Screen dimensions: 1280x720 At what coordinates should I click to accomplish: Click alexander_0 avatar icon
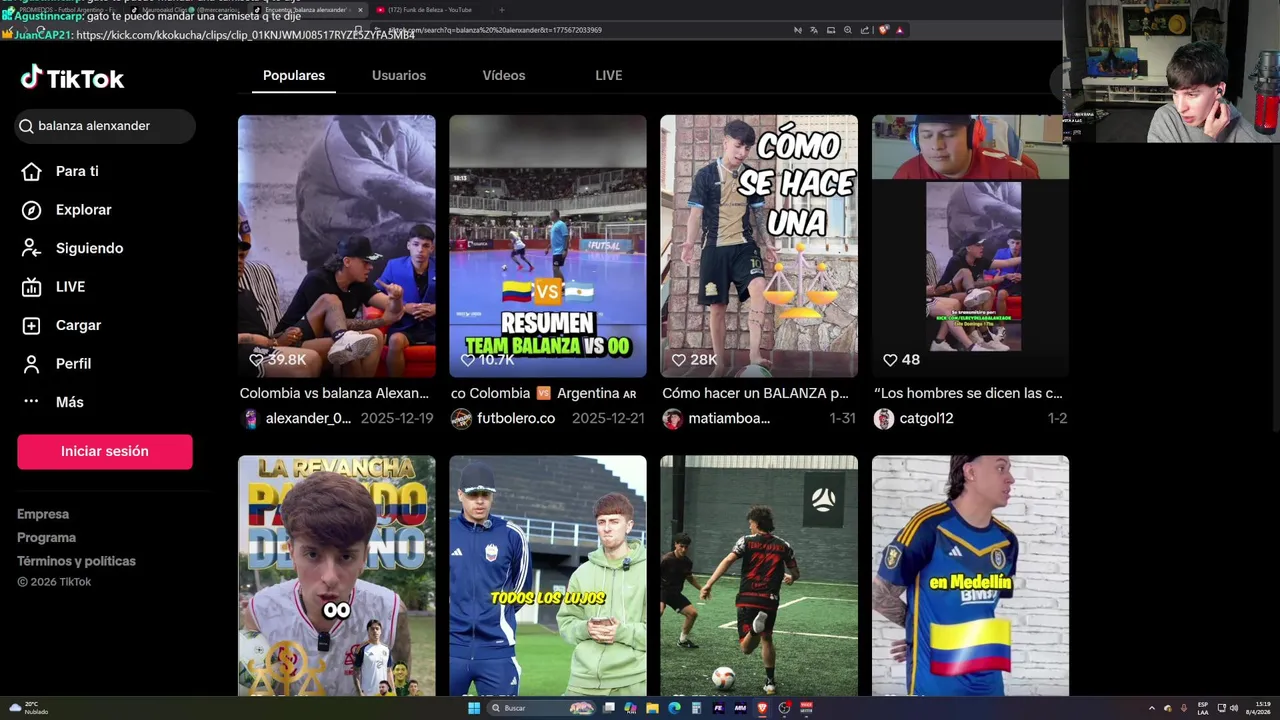[x=250, y=419]
